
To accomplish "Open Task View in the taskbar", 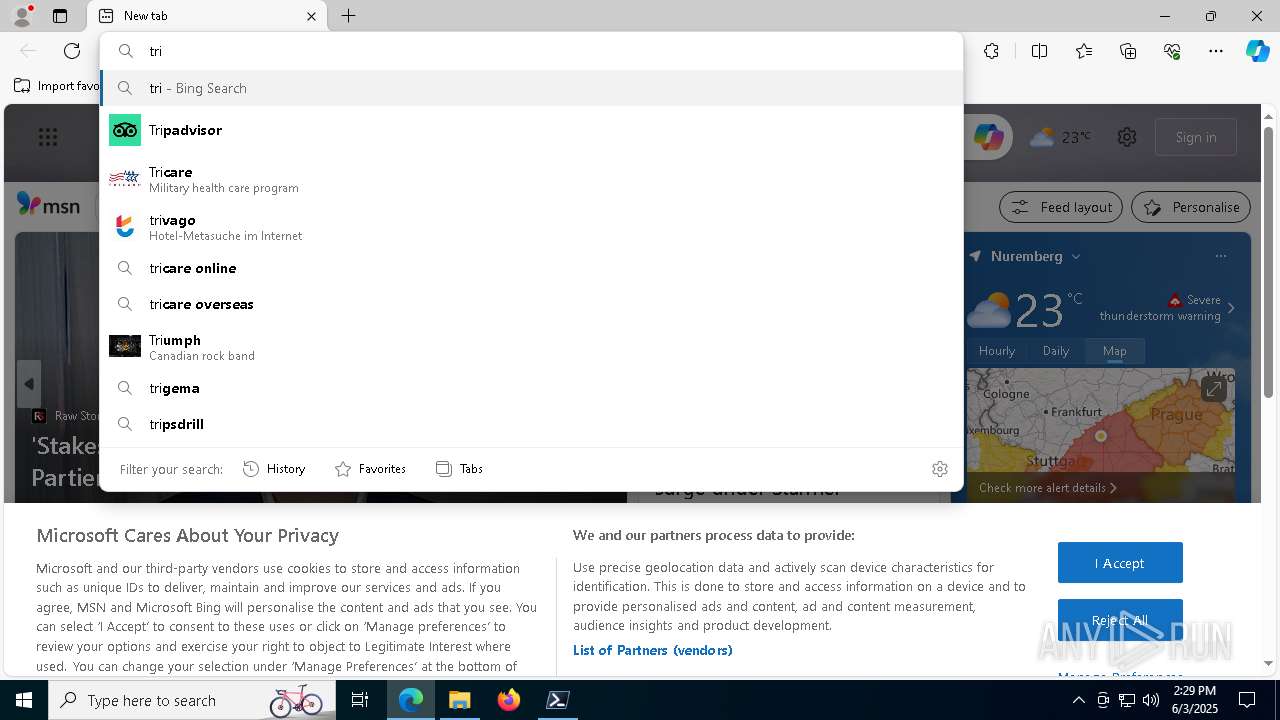I will (361, 700).
